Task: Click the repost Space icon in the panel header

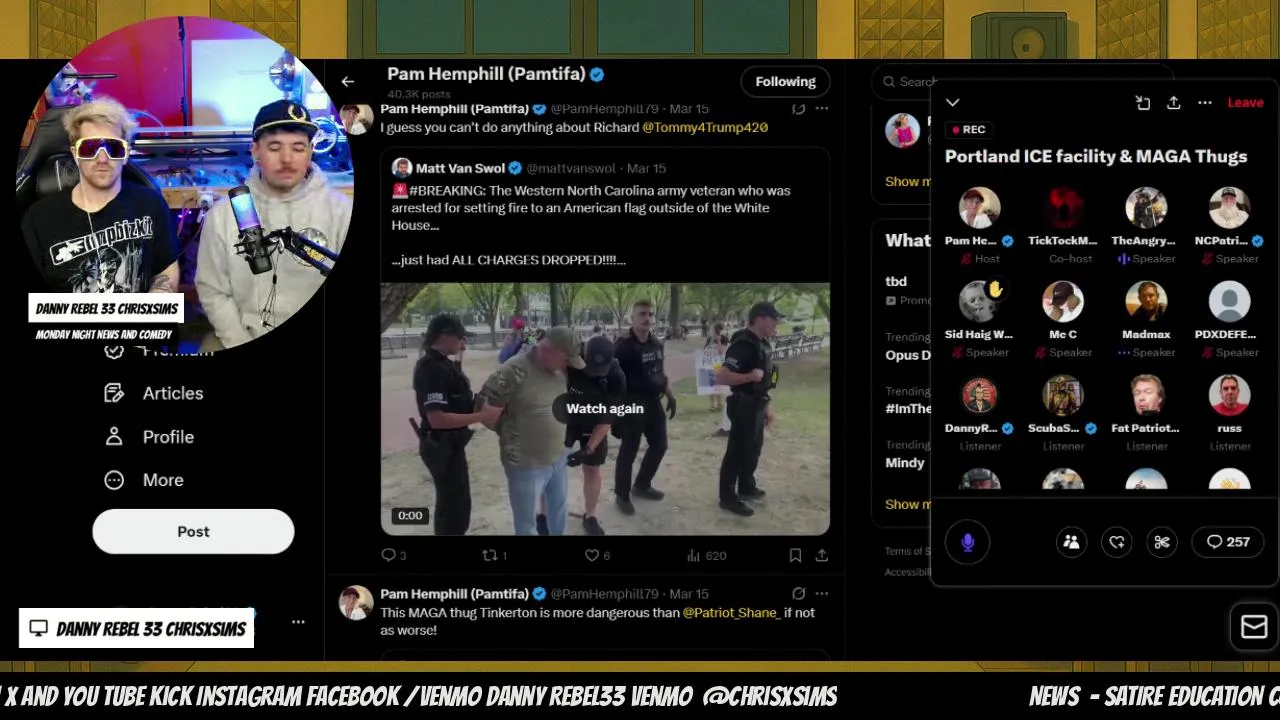Action: pyautogui.click(x=1143, y=102)
